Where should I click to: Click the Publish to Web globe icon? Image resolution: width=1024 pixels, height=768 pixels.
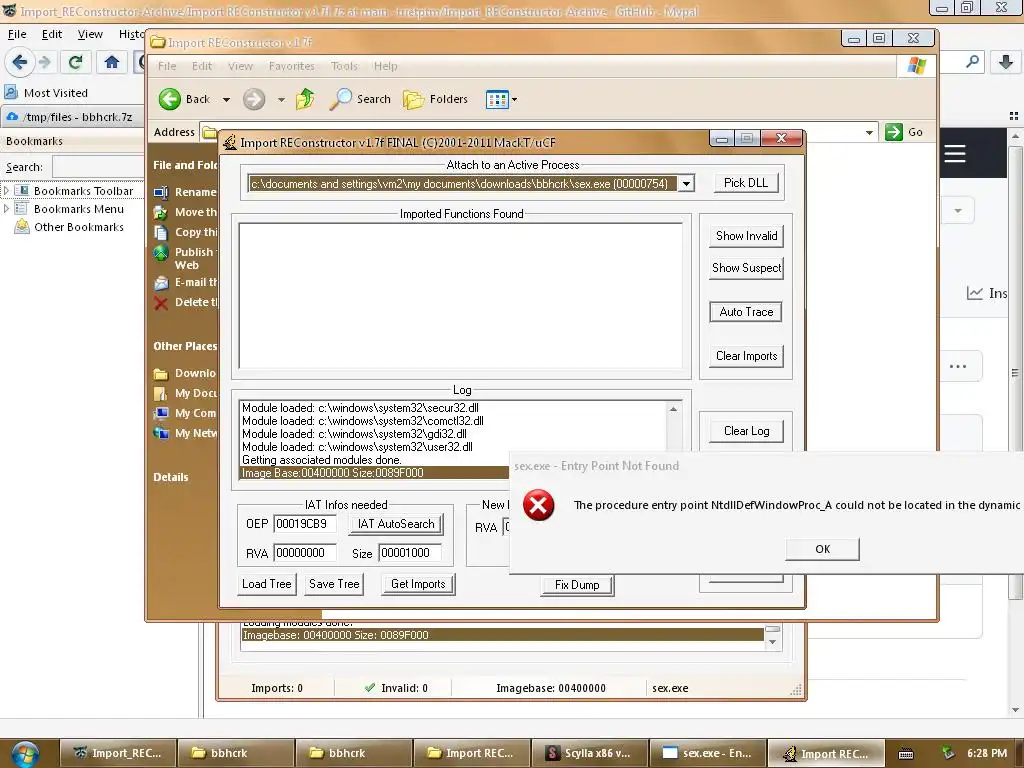(x=161, y=253)
